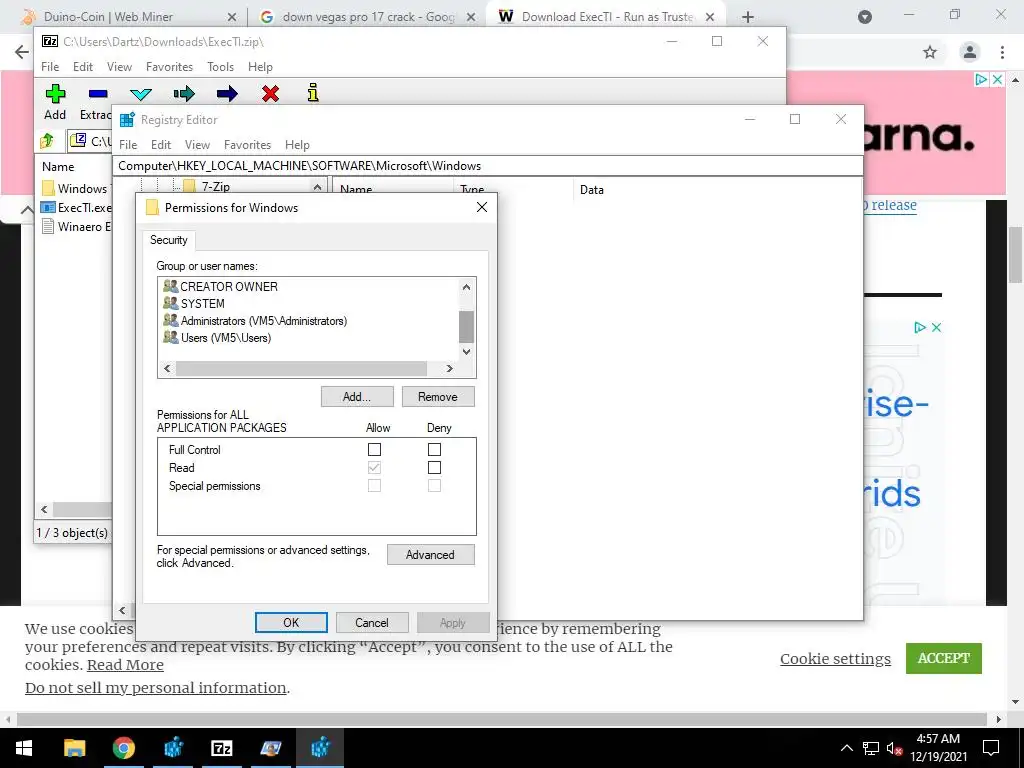Click the Do not sell my personal information link
Image resolution: width=1024 pixels, height=768 pixels.
click(155, 688)
